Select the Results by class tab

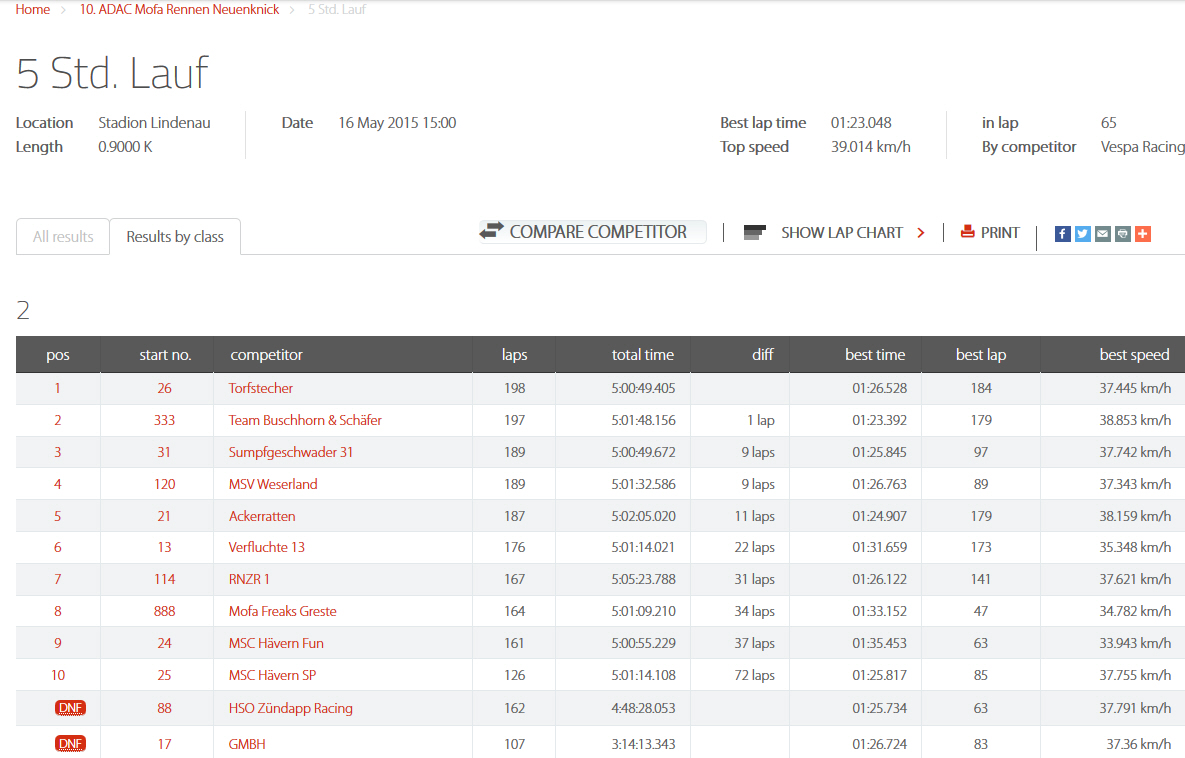coord(175,237)
